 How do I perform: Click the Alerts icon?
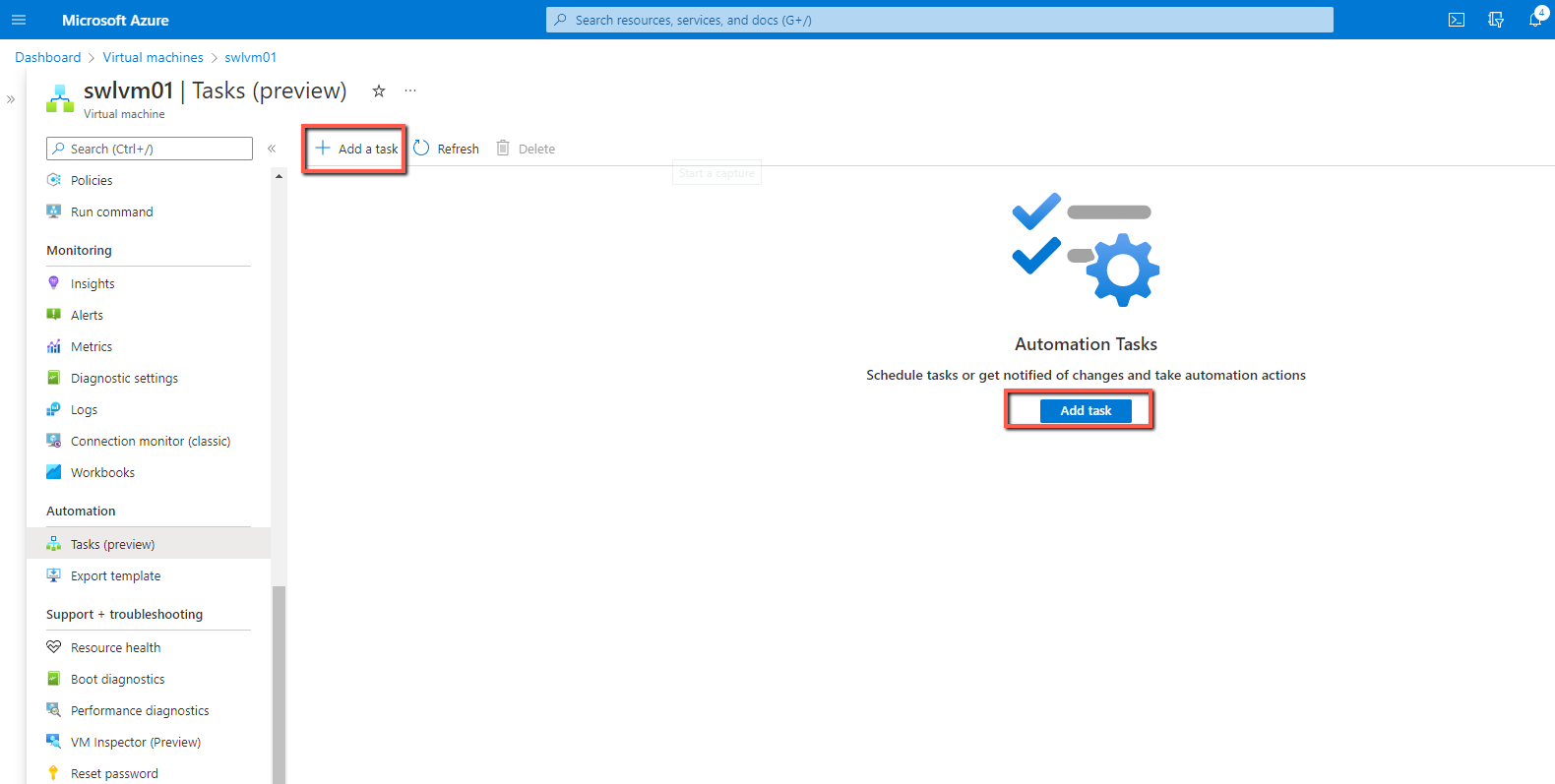pyautogui.click(x=54, y=315)
